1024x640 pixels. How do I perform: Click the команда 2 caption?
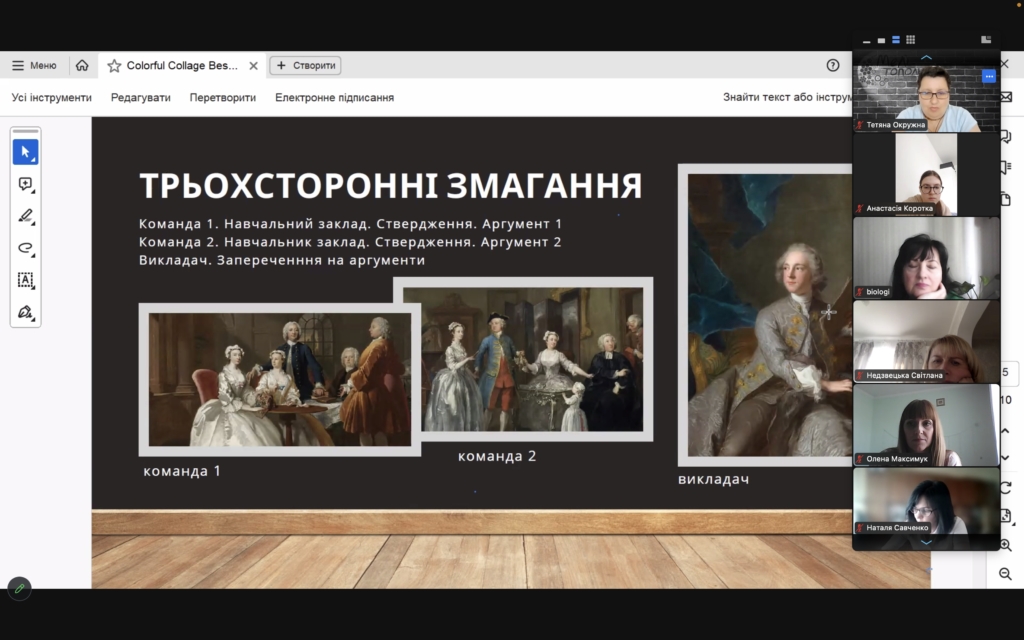pos(497,456)
